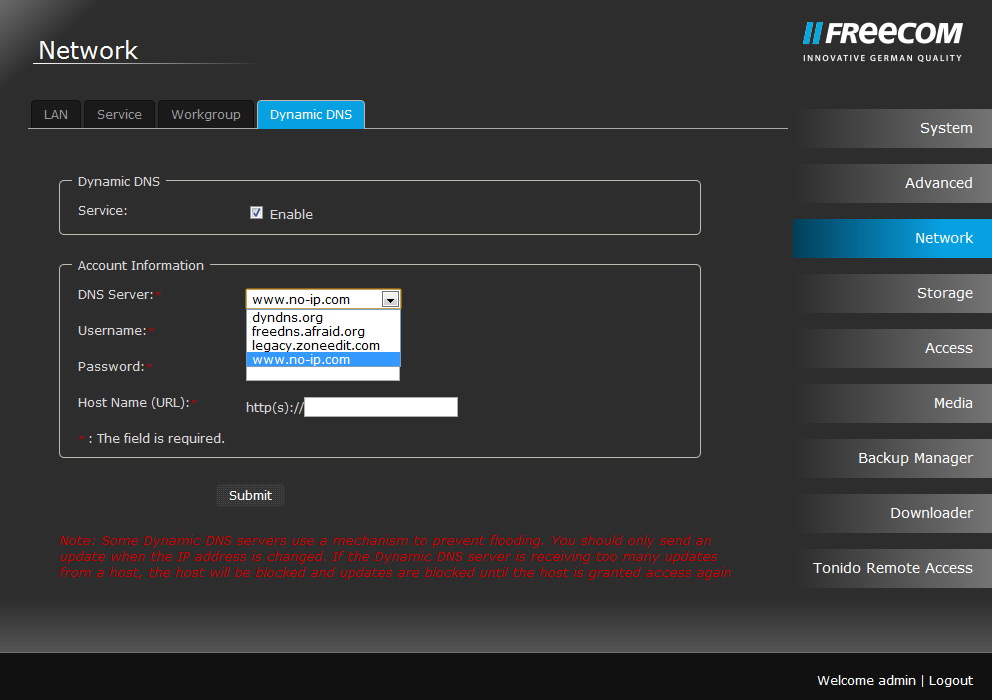Select www.no-ip.com highlighted option

[323, 359]
